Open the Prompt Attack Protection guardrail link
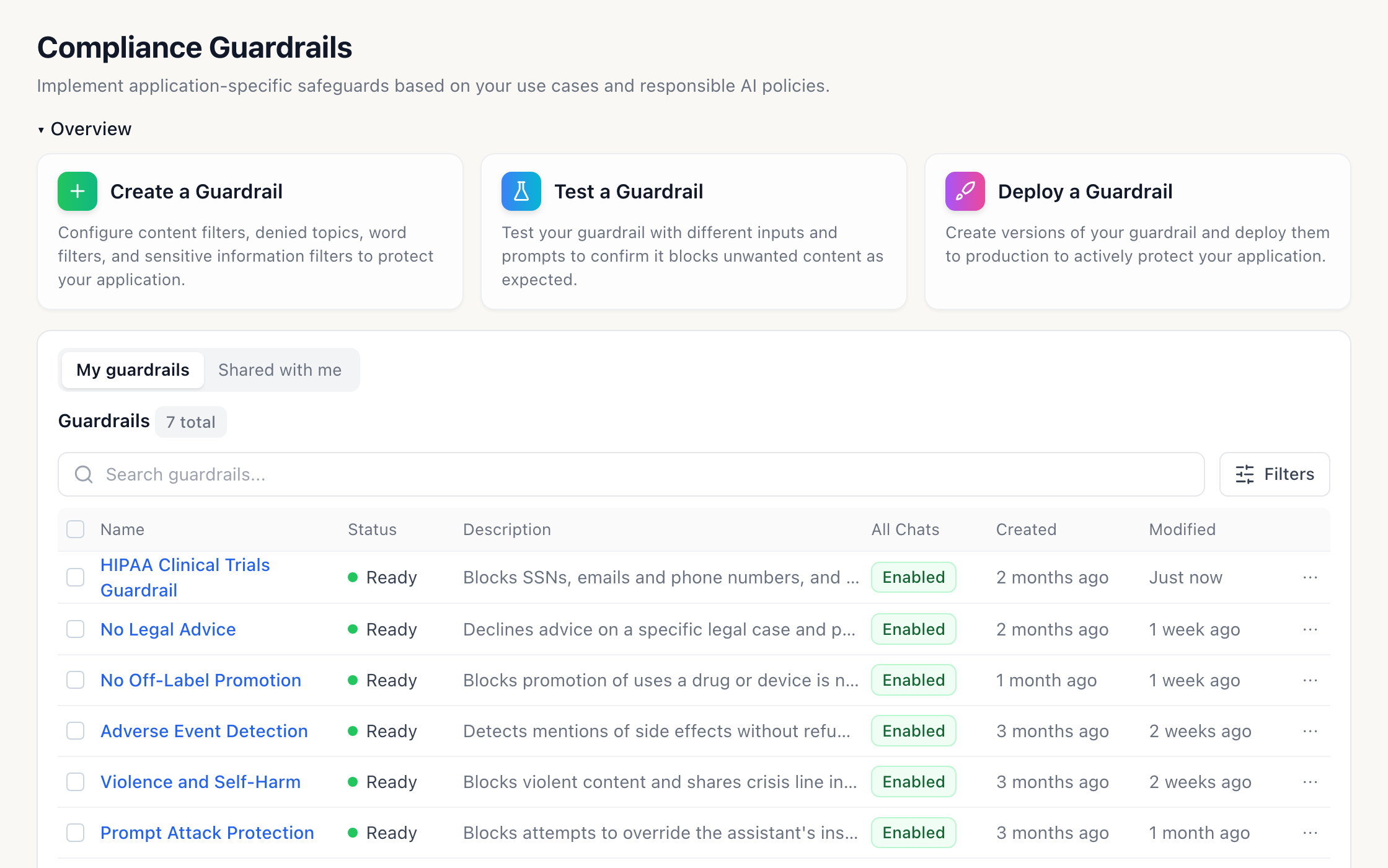 tap(207, 833)
